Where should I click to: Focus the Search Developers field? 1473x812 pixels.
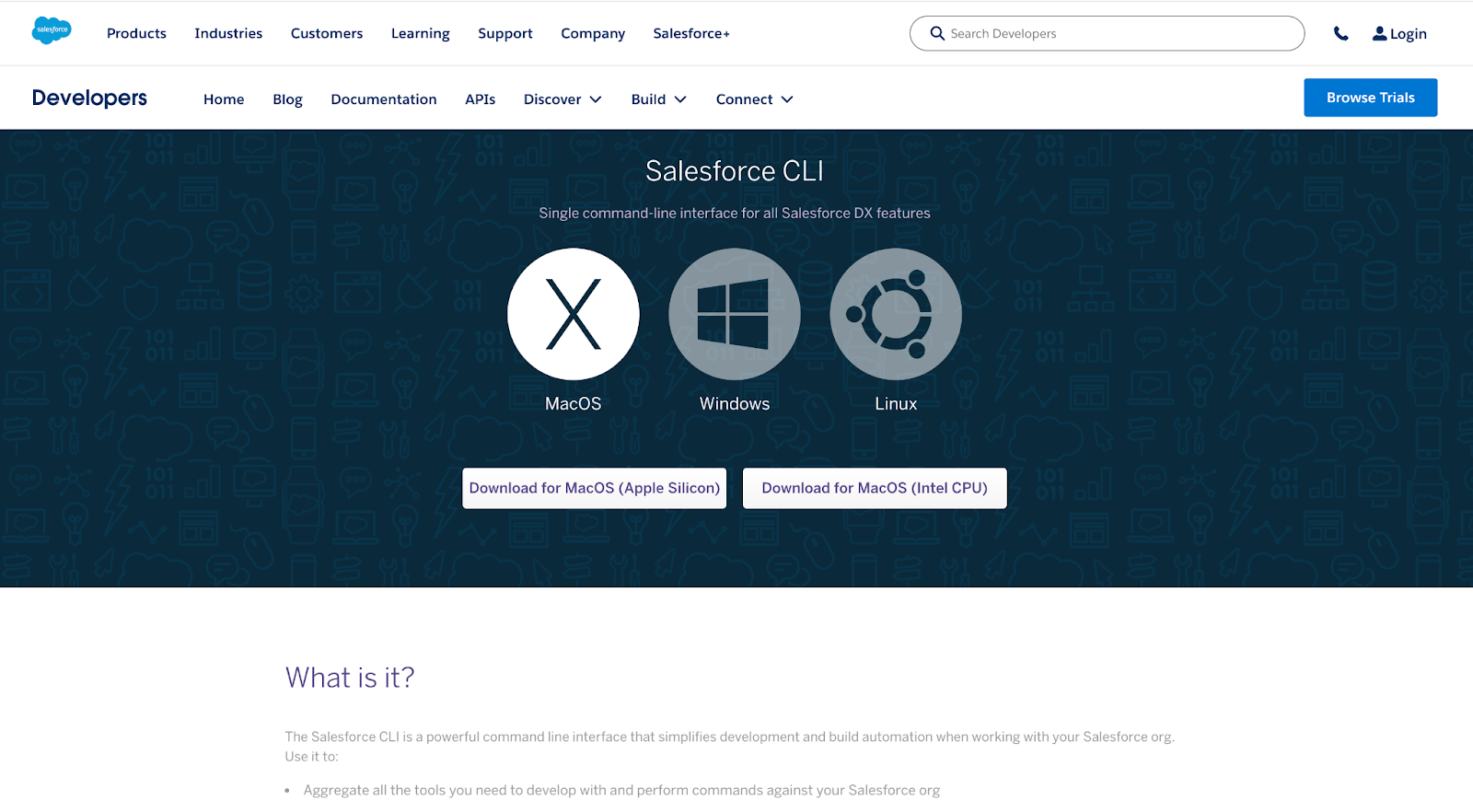pos(1107,33)
